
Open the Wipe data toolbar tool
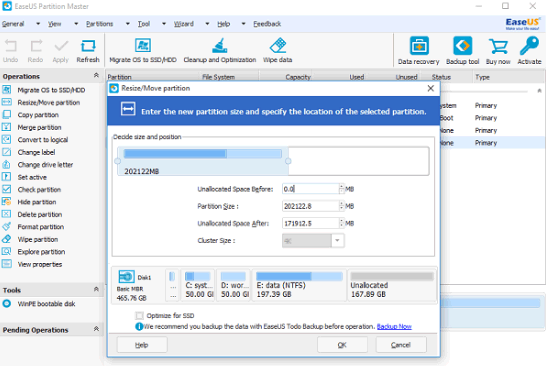coord(278,51)
